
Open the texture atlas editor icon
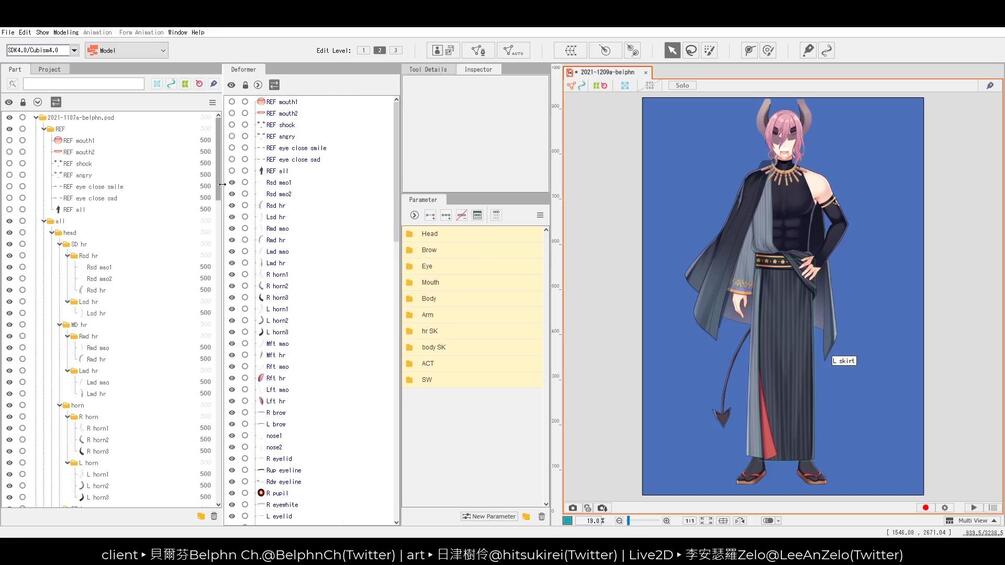click(444, 50)
